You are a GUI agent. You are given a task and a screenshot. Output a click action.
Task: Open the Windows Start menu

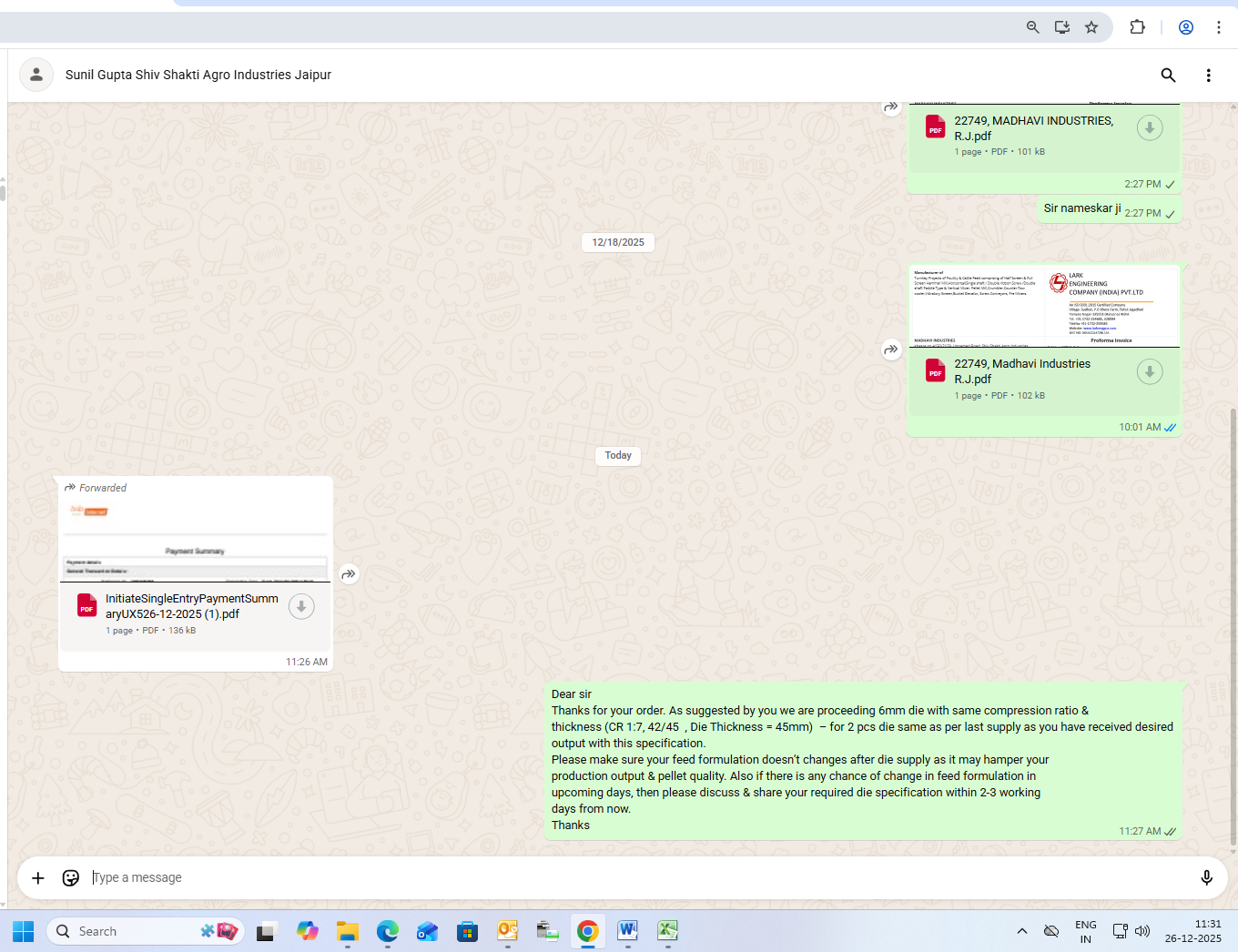[x=24, y=931]
